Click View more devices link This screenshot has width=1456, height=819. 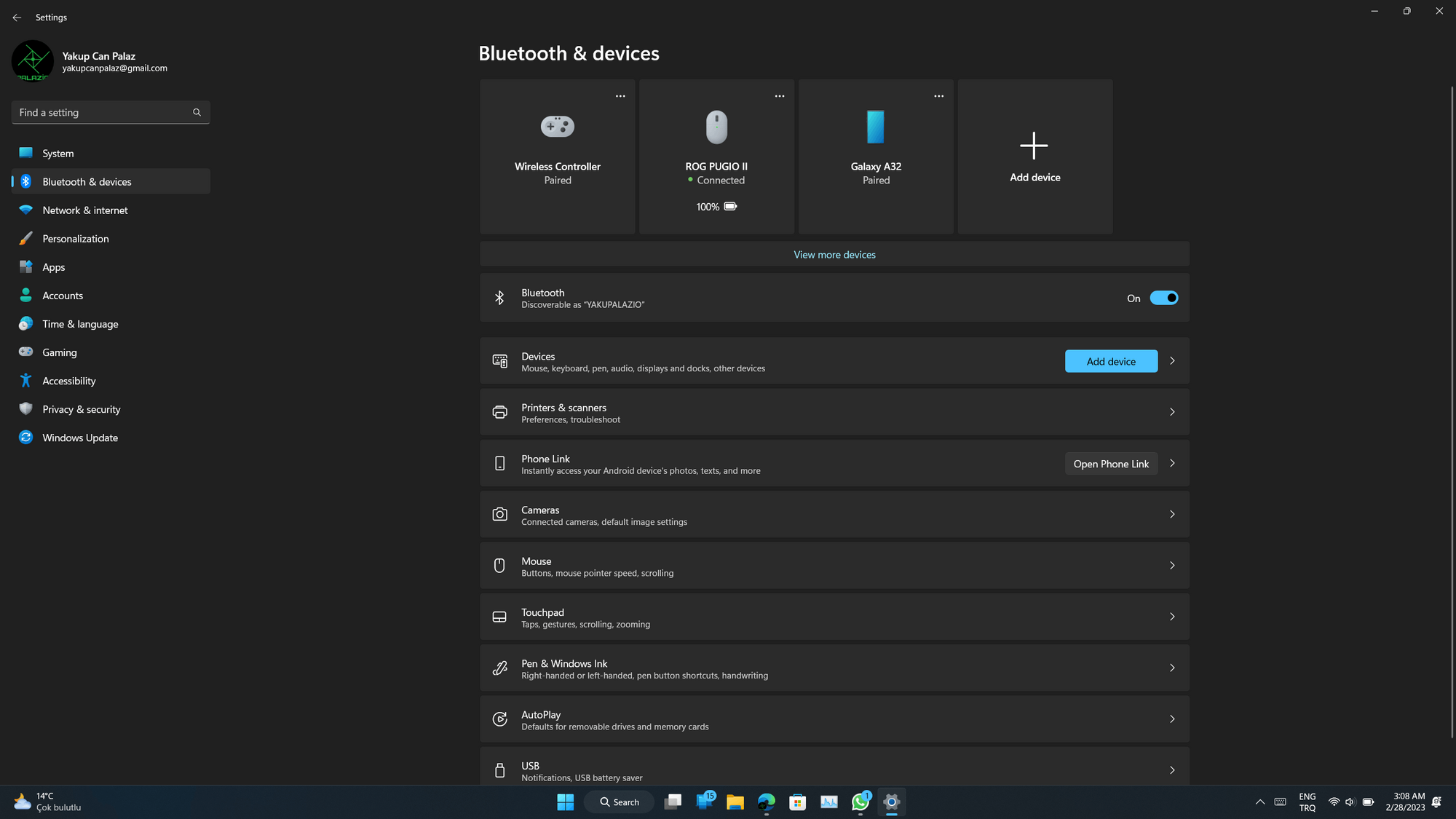(834, 255)
